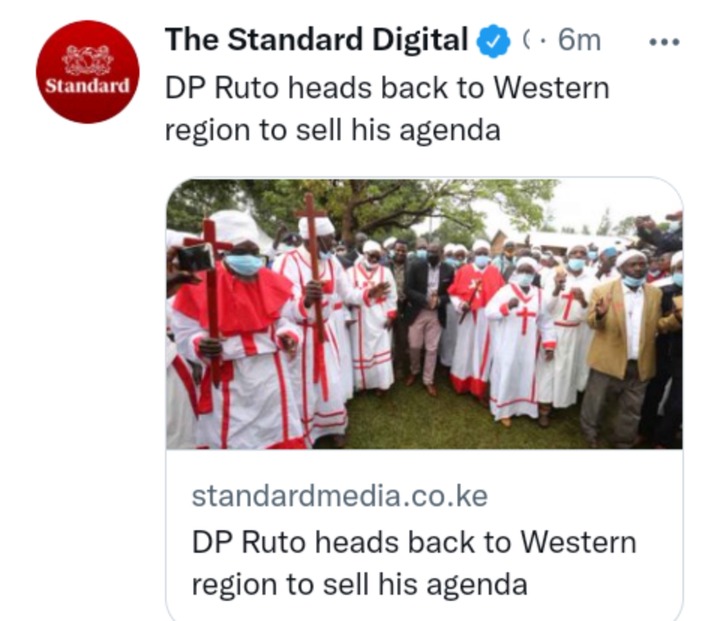Click the 6m tweet timestamp
The height and width of the screenshot is (621, 720).
point(579,40)
